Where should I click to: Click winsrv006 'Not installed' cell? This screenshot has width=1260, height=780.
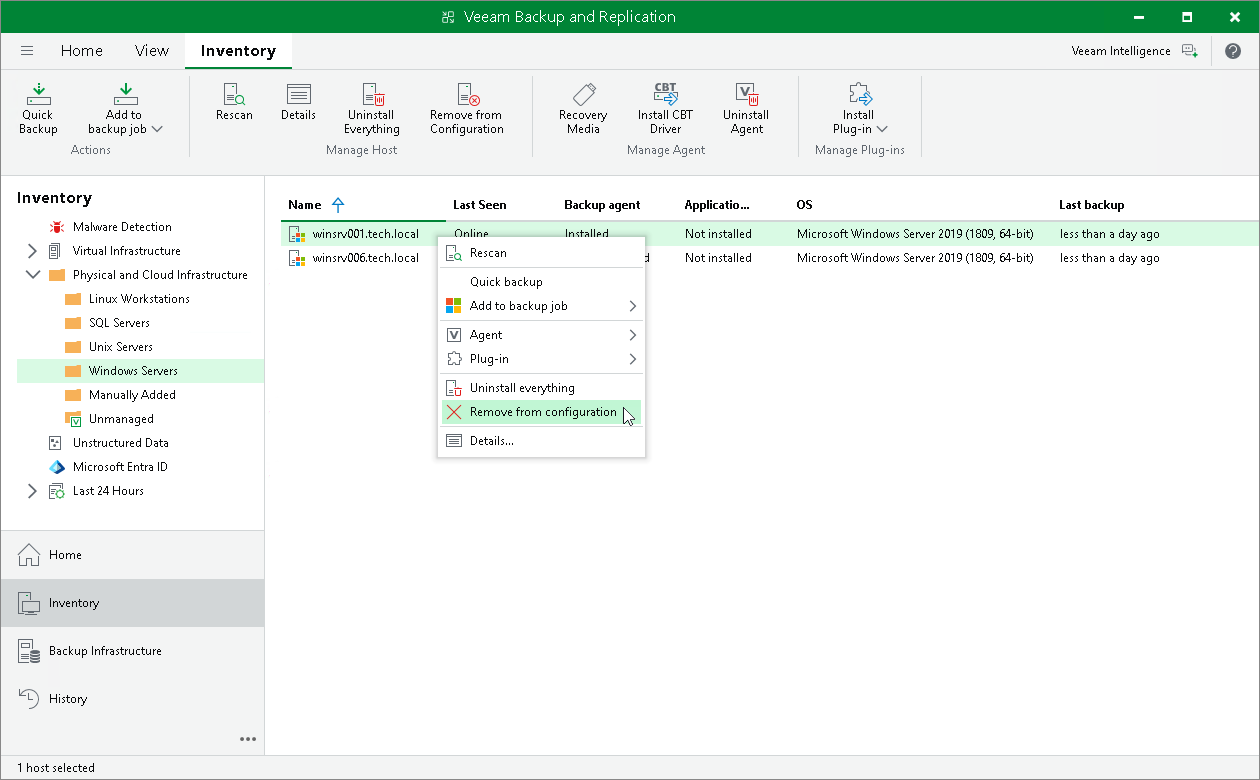pyautogui.click(x=718, y=258)
